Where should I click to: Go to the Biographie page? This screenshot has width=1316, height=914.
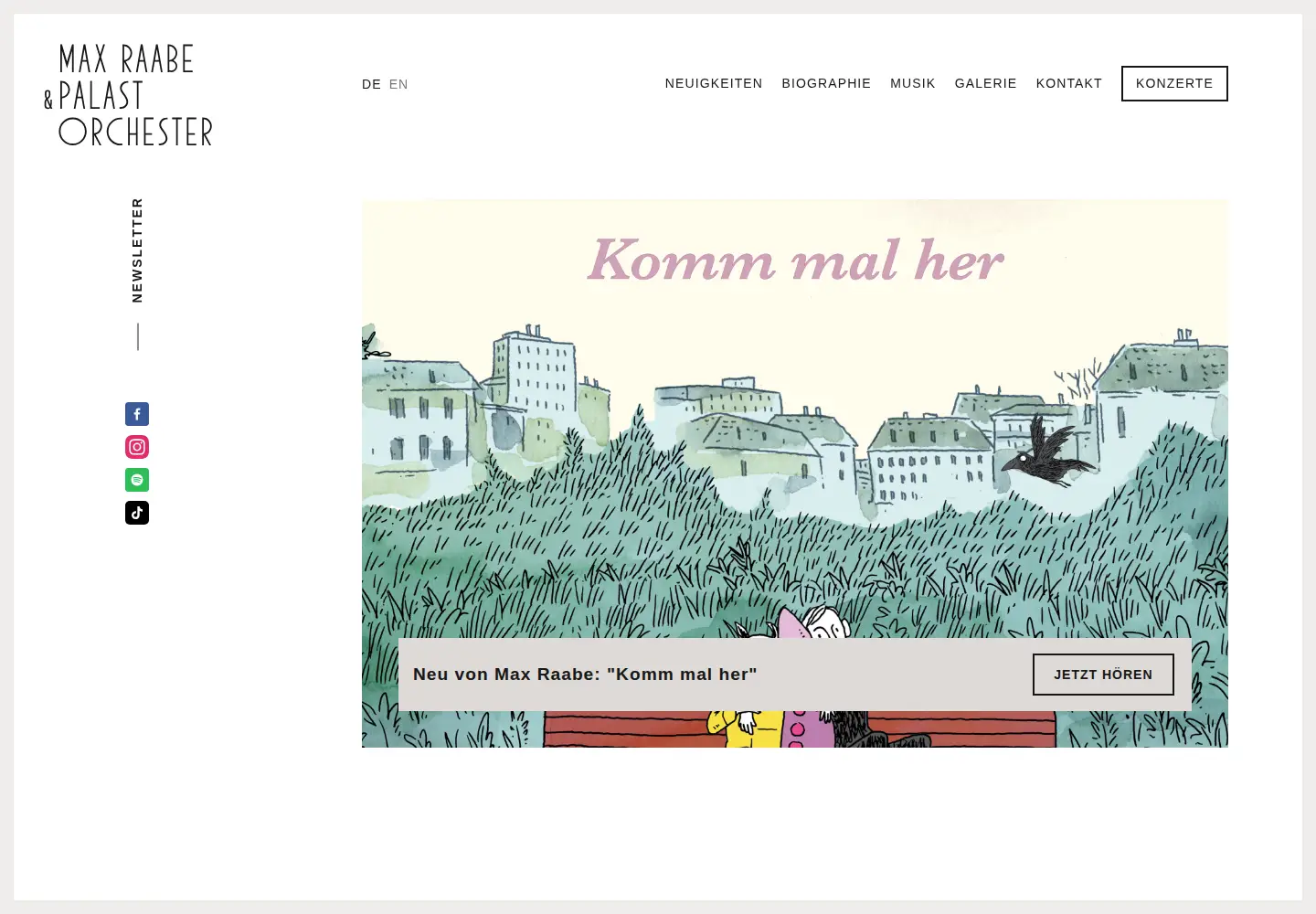(826, 83)
